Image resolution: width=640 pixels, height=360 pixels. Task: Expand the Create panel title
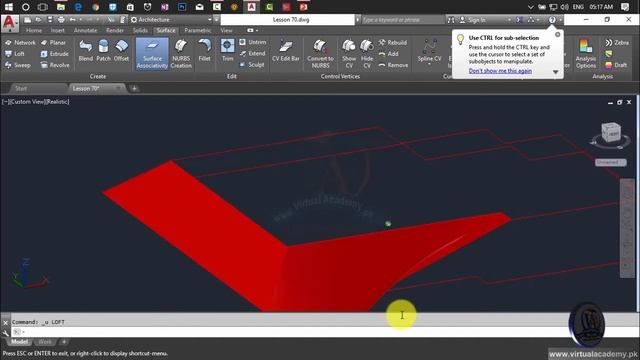[98, 76]
